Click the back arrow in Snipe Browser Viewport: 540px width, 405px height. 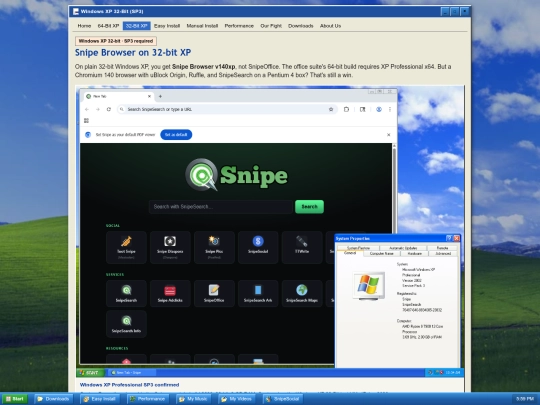pos(87,109)
